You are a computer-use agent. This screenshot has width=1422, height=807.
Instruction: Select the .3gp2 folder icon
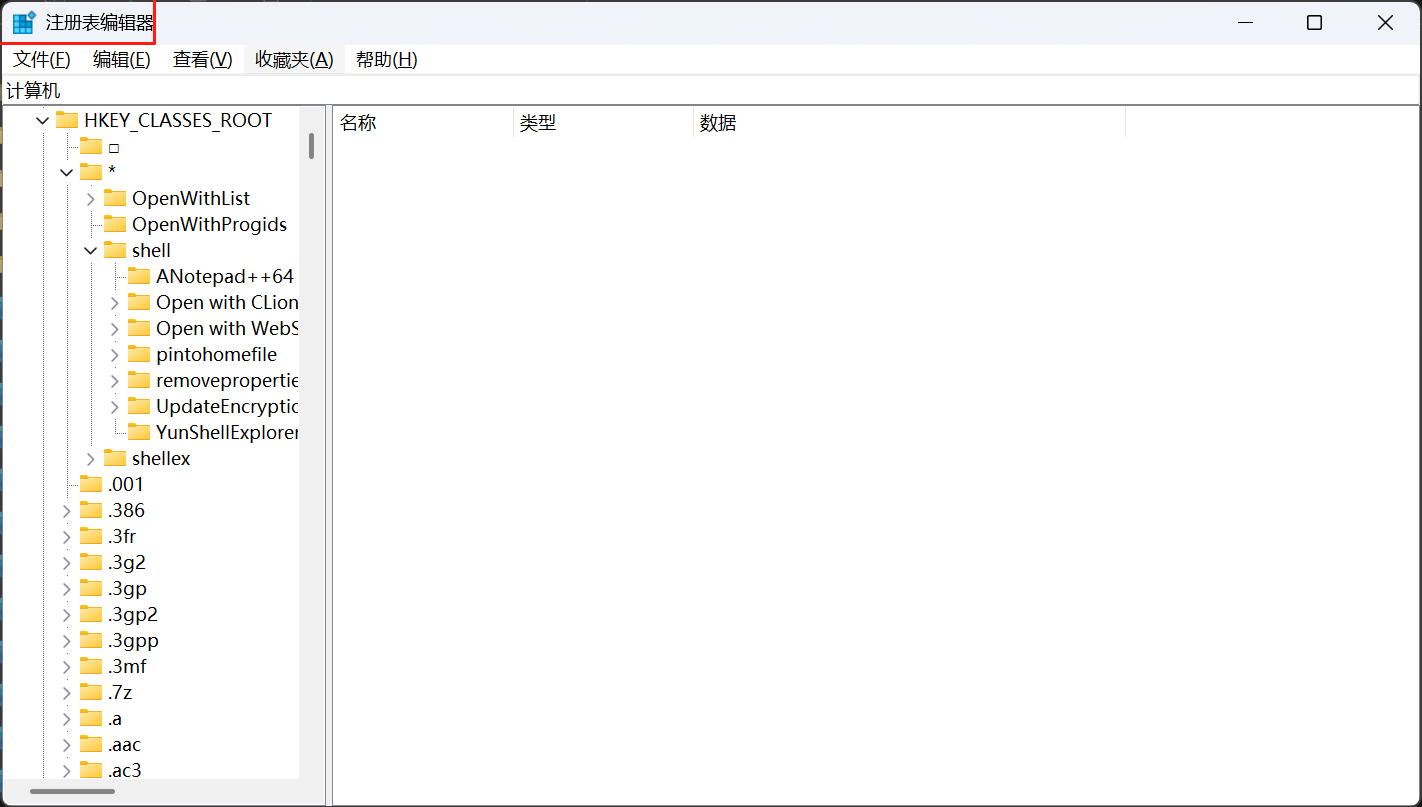click(91, 614)
